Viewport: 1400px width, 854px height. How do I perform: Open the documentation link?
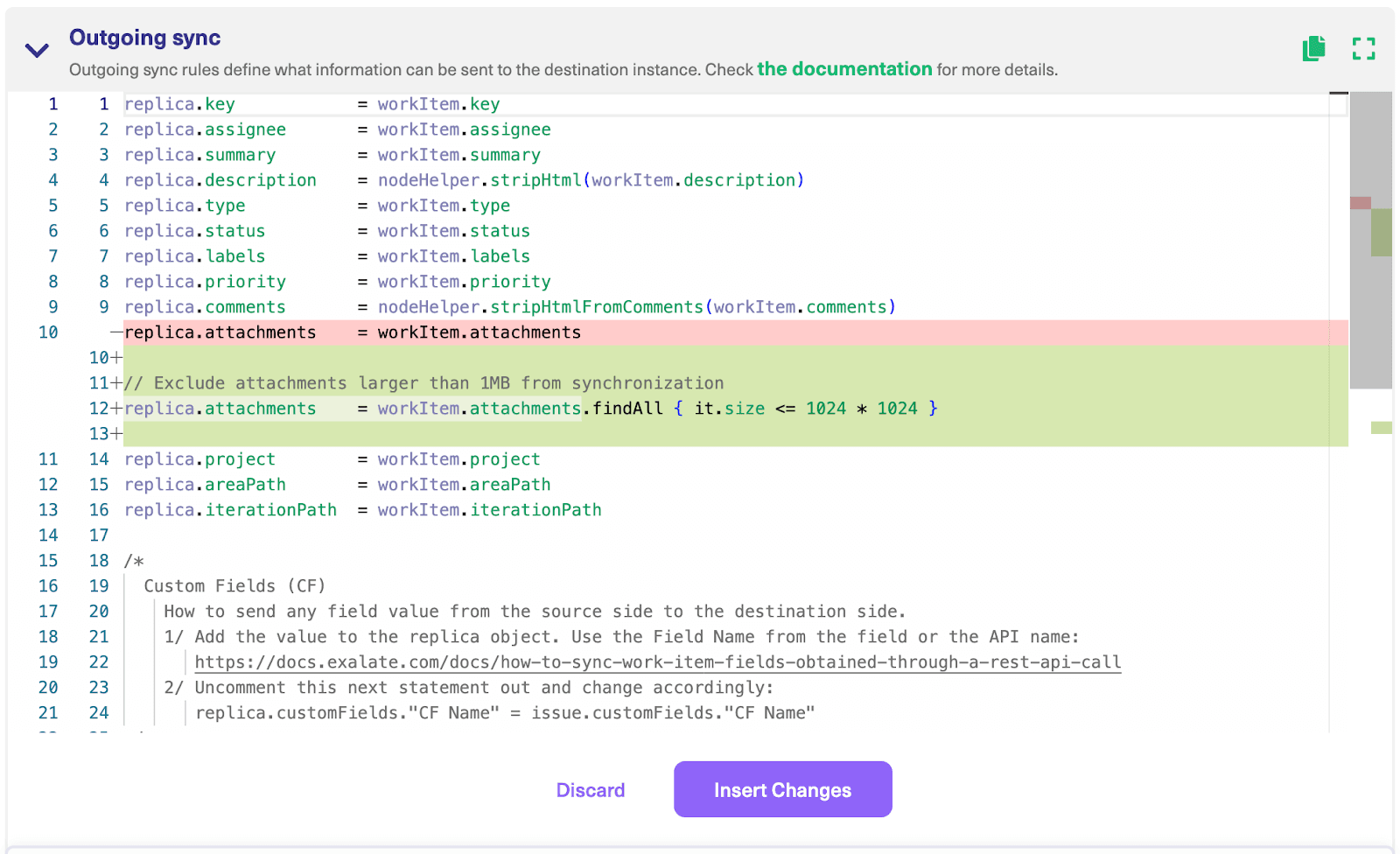844,69
